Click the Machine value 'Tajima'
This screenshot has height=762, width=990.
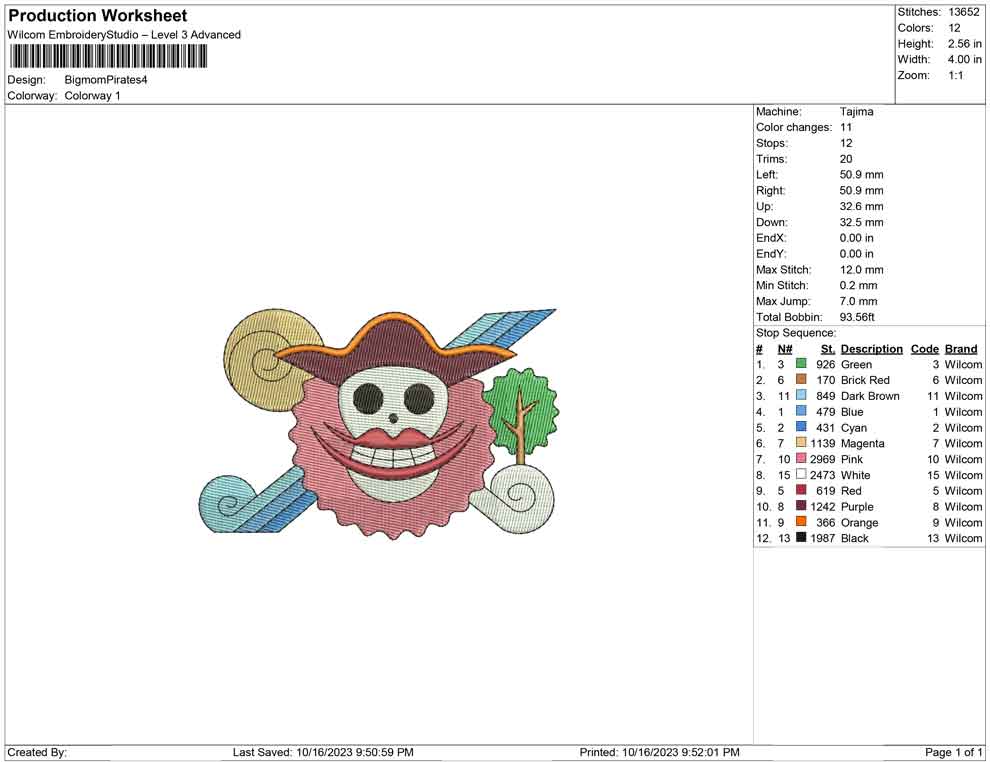[x=856, y=112]
